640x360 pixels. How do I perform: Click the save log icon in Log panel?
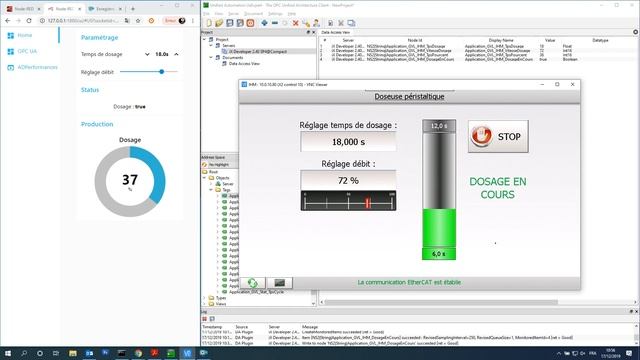(212, 319)
